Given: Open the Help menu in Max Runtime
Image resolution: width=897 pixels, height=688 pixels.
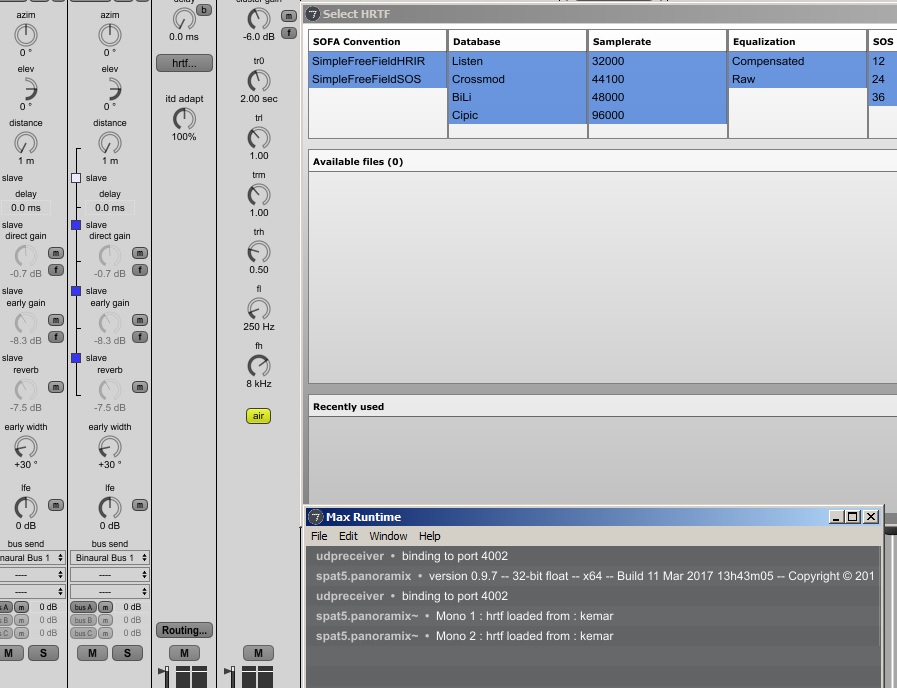Looking at the screenshot, I should 429,536.
